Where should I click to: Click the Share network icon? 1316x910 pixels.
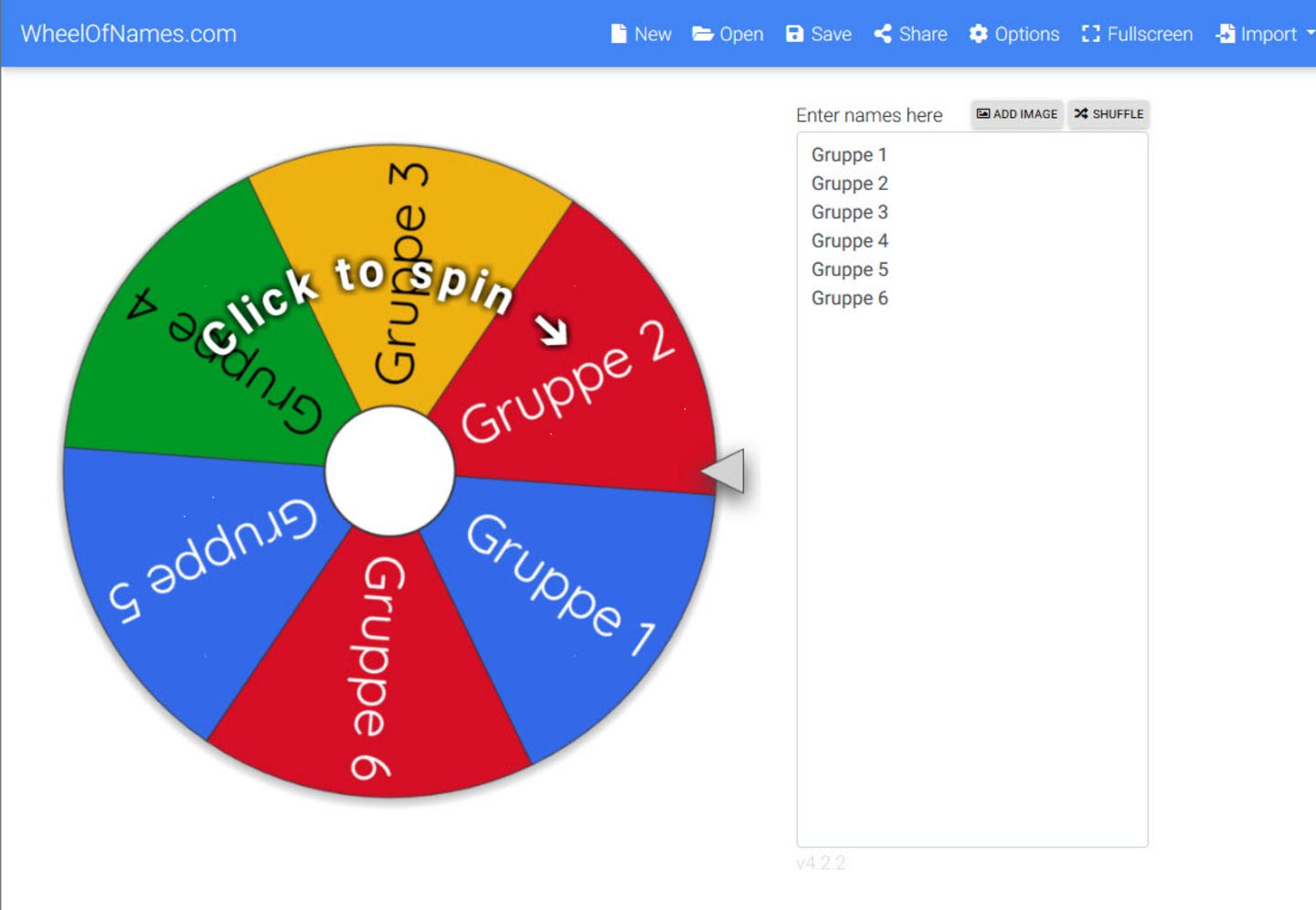point(883,34)
